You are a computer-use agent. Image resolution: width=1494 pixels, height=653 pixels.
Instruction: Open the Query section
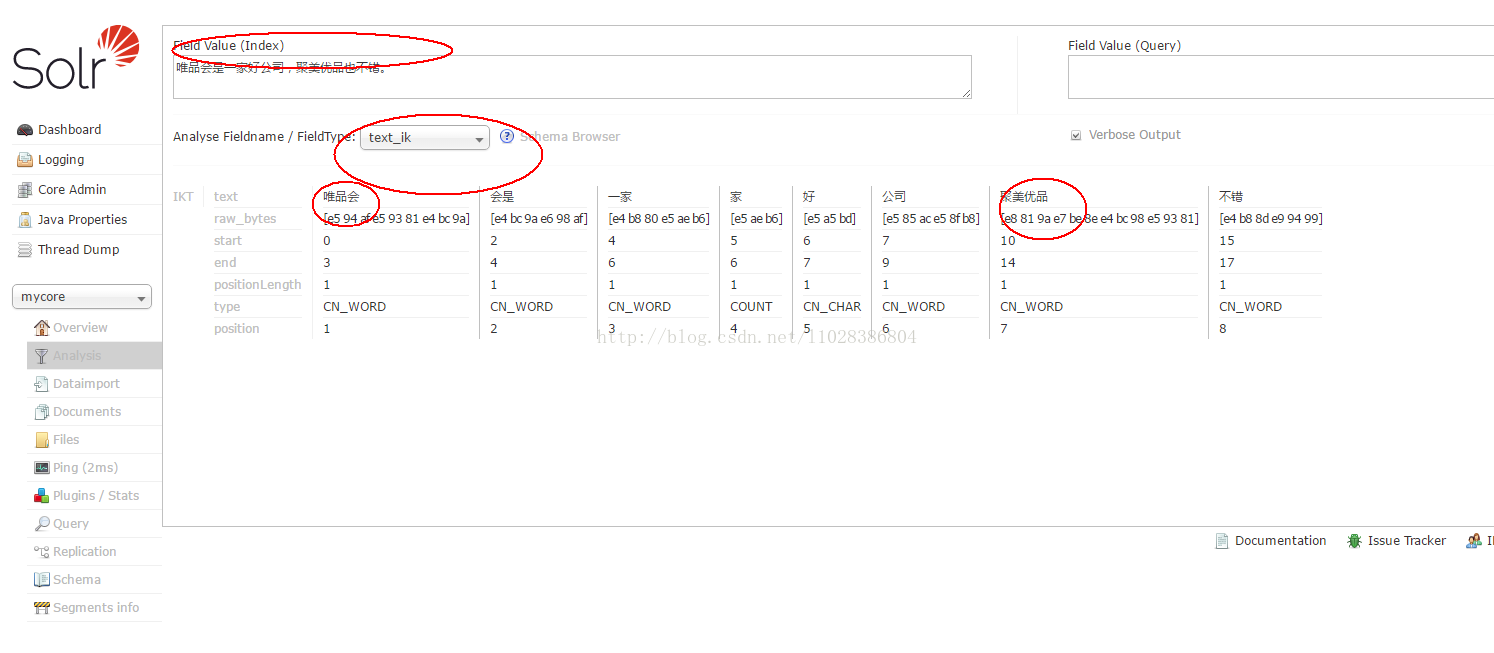71,524
